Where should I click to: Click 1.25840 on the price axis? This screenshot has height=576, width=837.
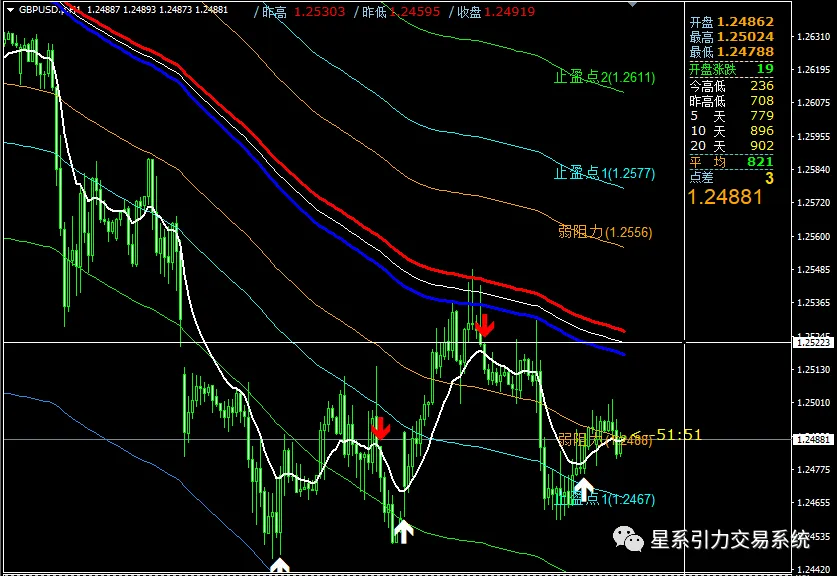(814, 169)
